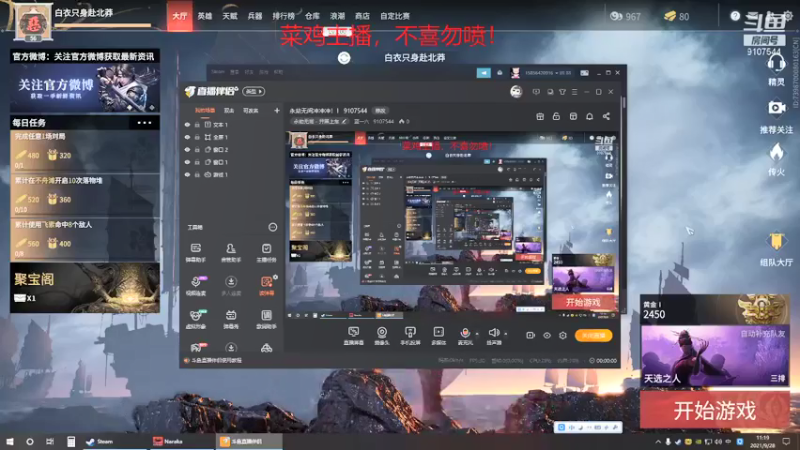Switch to the second scene tab

coord(229,110)
